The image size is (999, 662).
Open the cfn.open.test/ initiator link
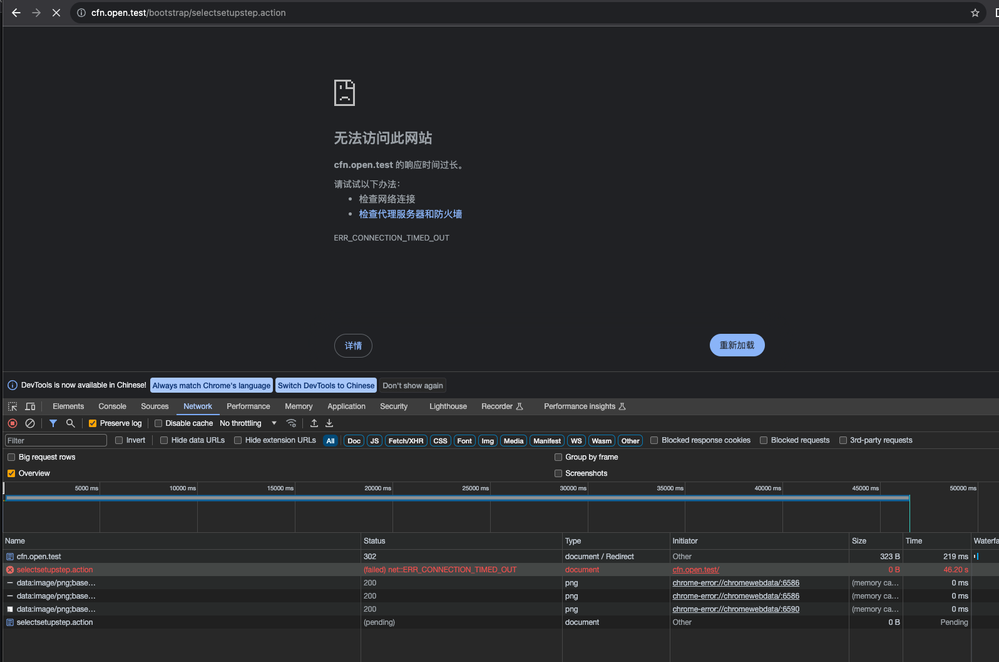(x=696, y=570)
